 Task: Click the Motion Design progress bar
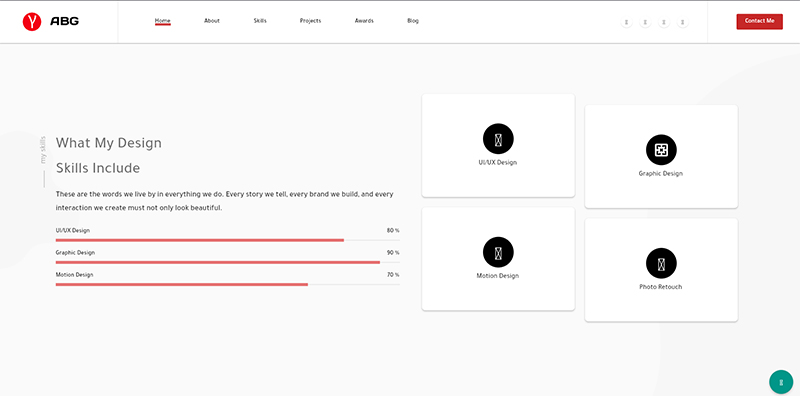tap(228, 284)
